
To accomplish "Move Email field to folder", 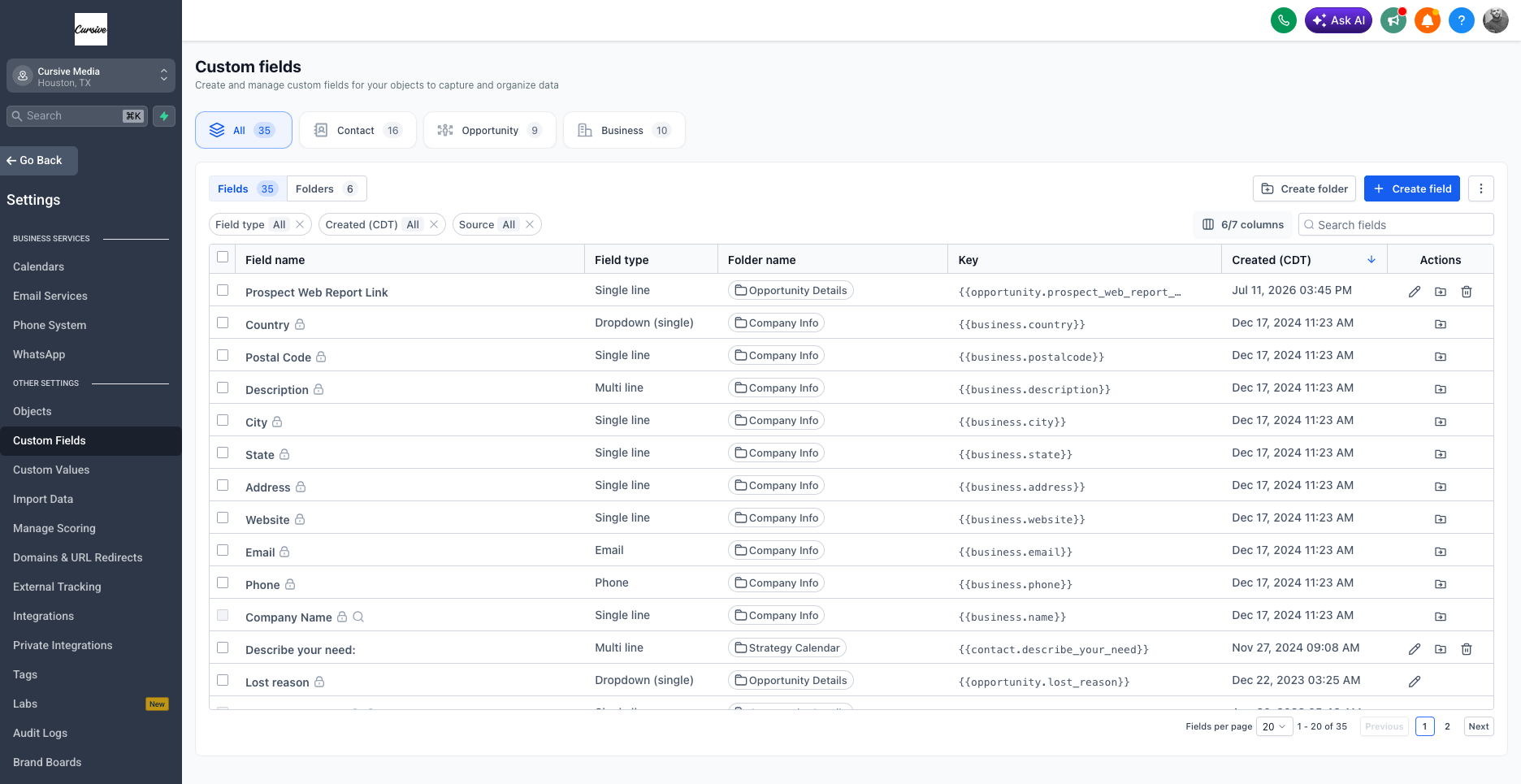I will pyautogui.click(x=1441, y=552).
